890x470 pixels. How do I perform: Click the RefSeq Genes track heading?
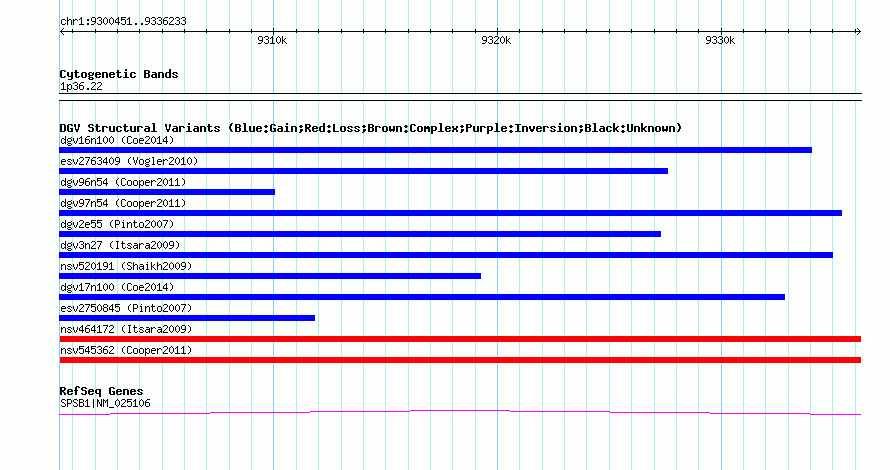tap(101, 391)
